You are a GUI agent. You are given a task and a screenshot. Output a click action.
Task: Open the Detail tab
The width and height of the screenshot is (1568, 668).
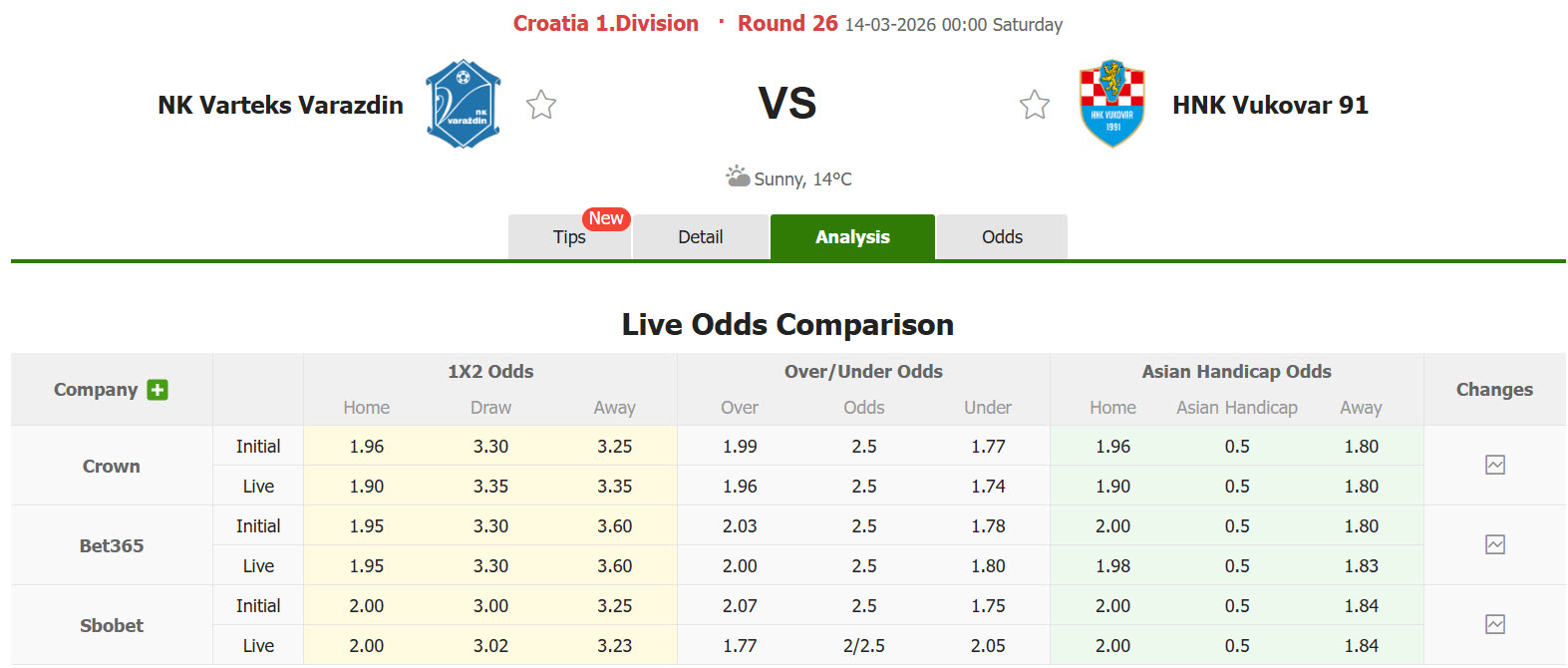[701, 236]
